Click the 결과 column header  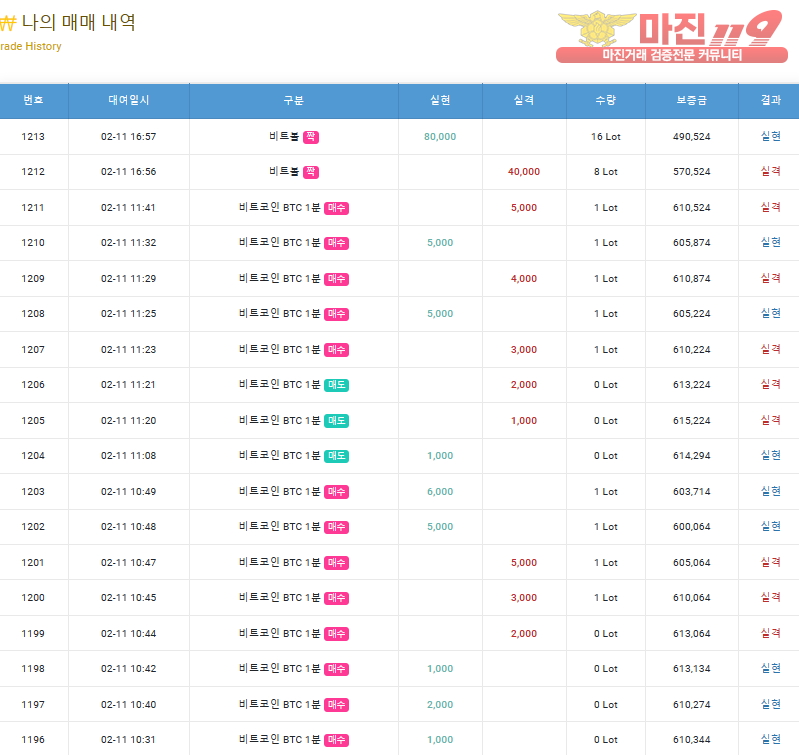[770, 100]
